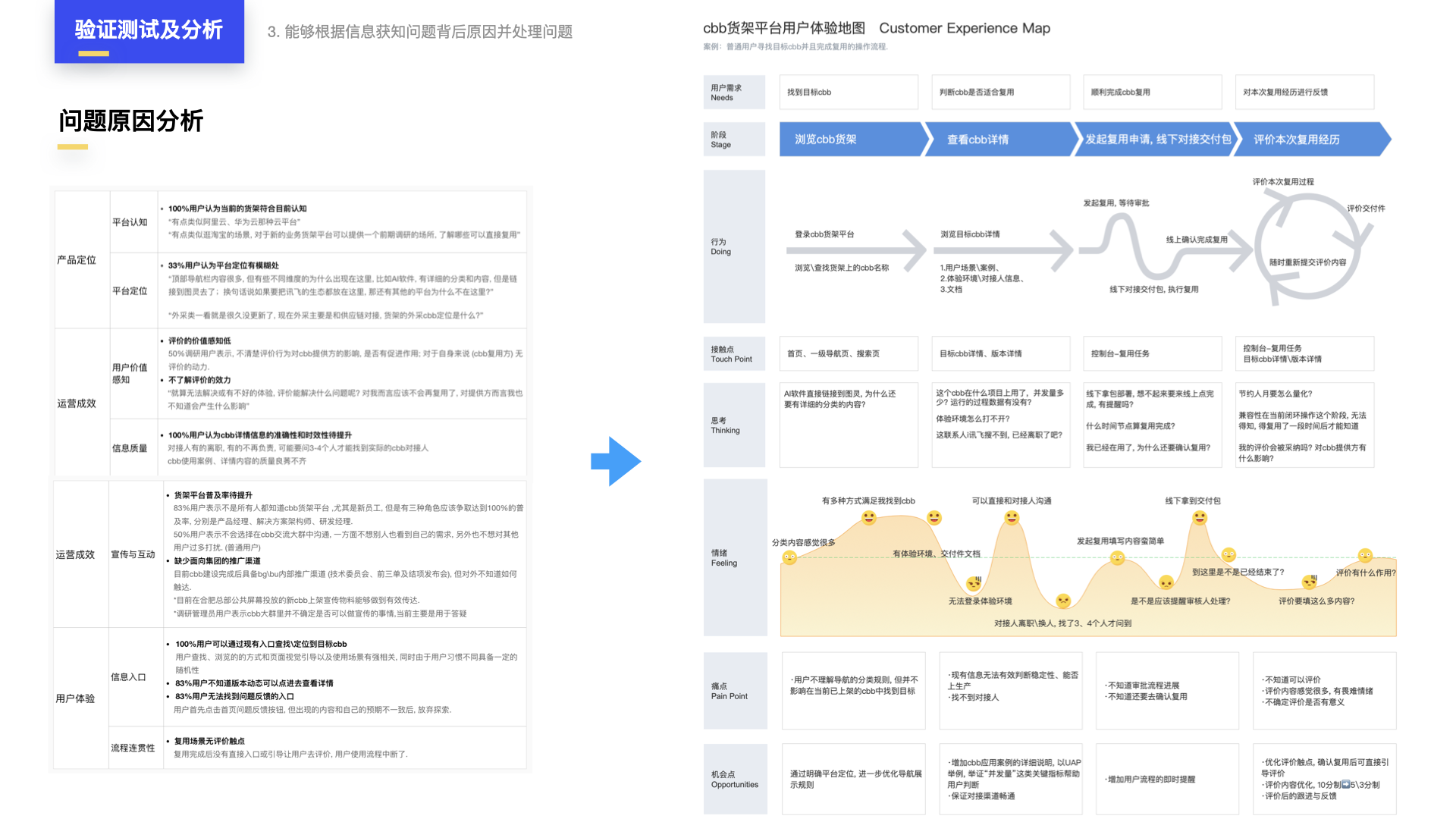Click the 问题原因分析 heading
Screen dimensions: 1456x819
click(x=131, y=121)
